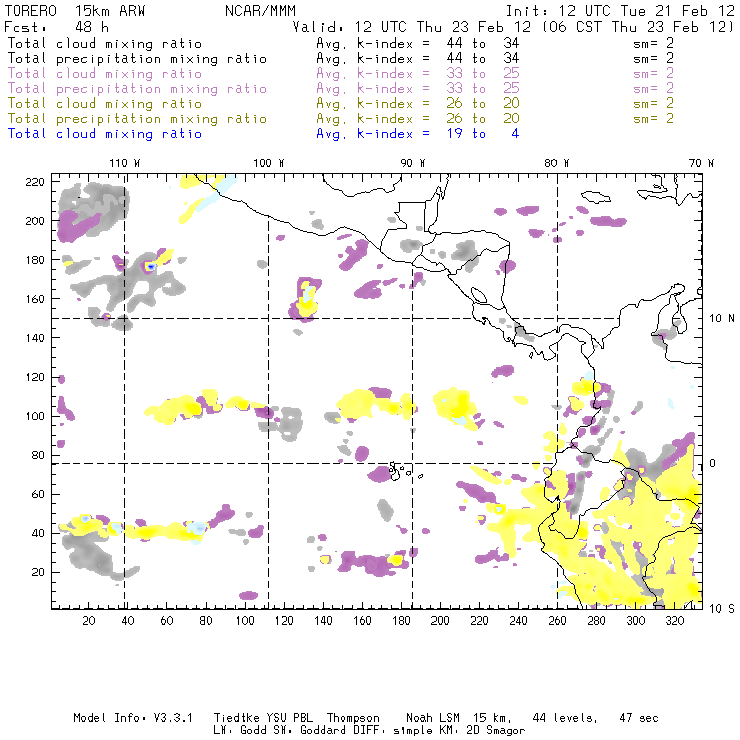The width and height of the screenshot is (740, 740).
Task: Click the "47 sec" footer text
Action: tap(639, 718)
